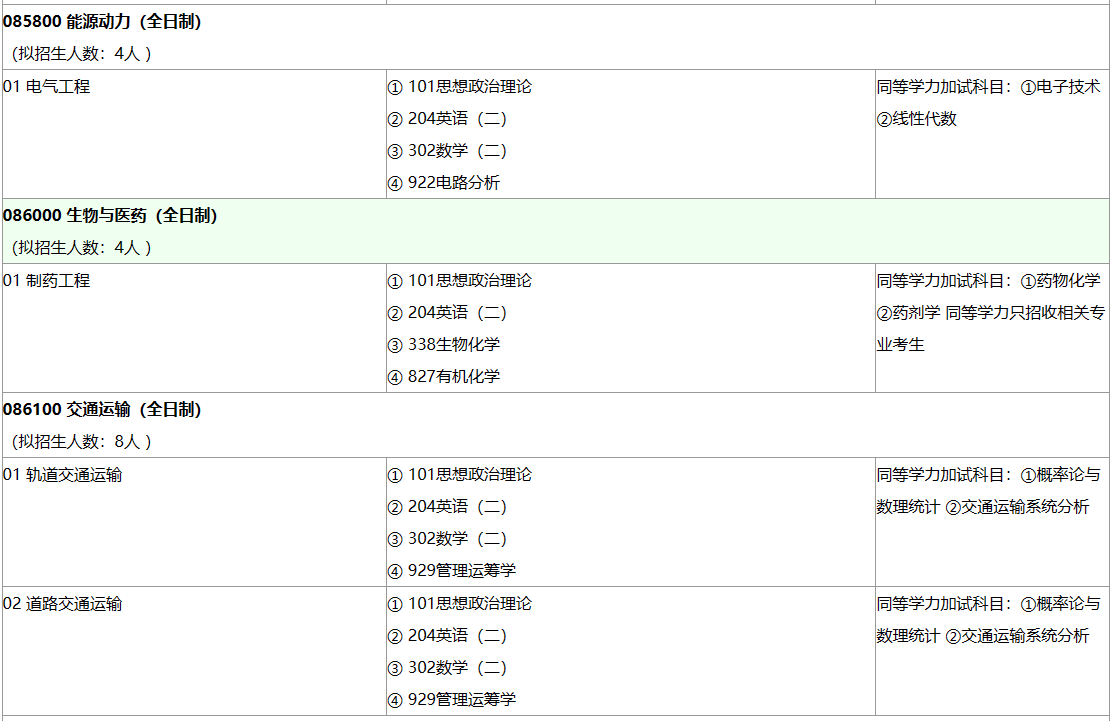This screenshot has width=1117, height=721.
Task: Click the 086000 生物与医药 highlighted heading
Action: 111,216
